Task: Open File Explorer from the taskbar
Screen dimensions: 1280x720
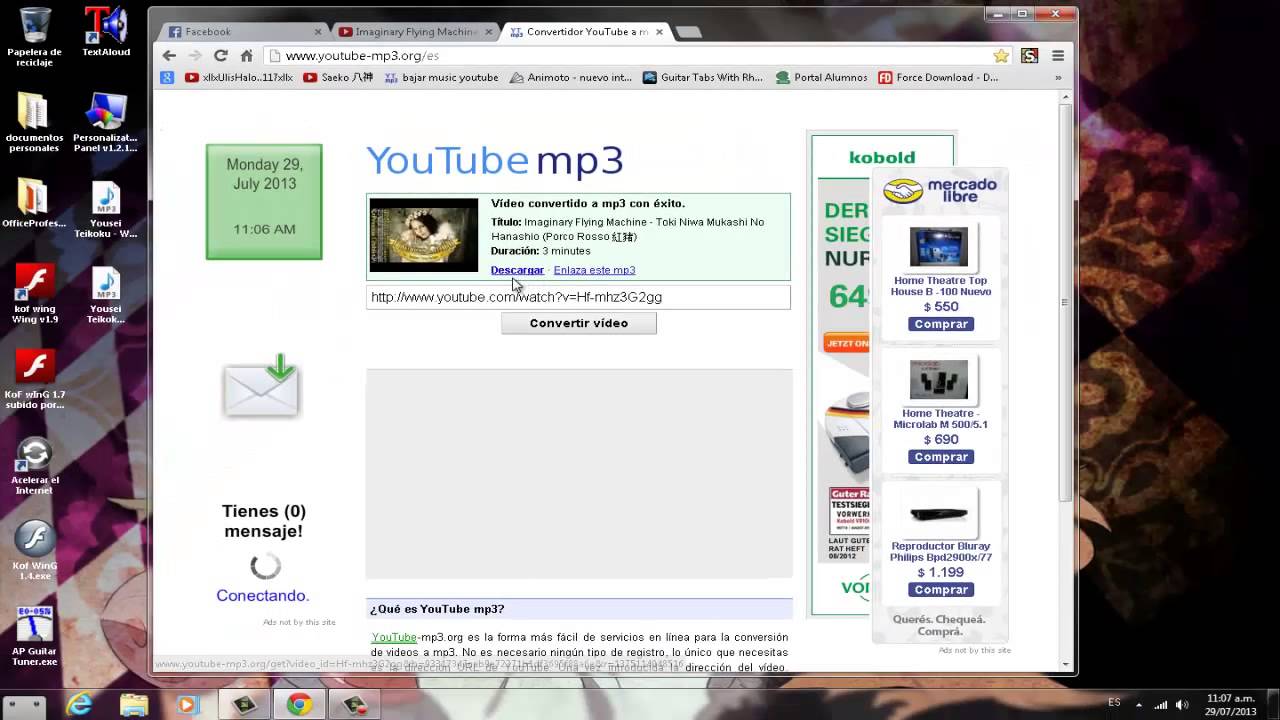Action: pyautogui.click(x=134, y=705)
